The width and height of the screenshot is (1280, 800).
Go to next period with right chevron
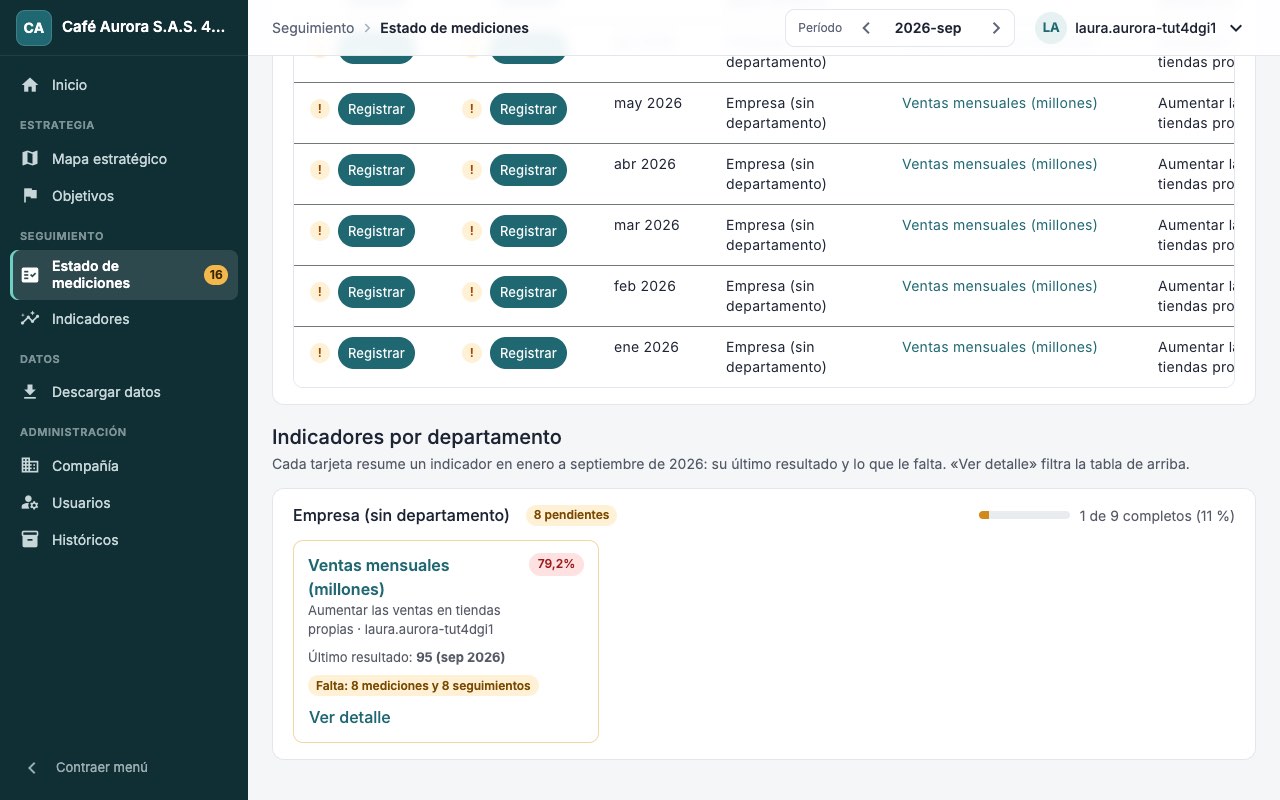996,28
